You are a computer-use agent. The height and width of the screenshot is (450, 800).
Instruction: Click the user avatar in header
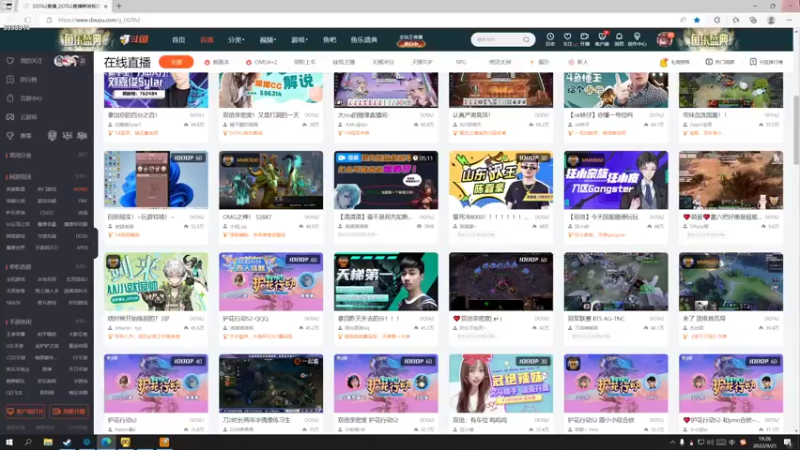click(664, 39)
